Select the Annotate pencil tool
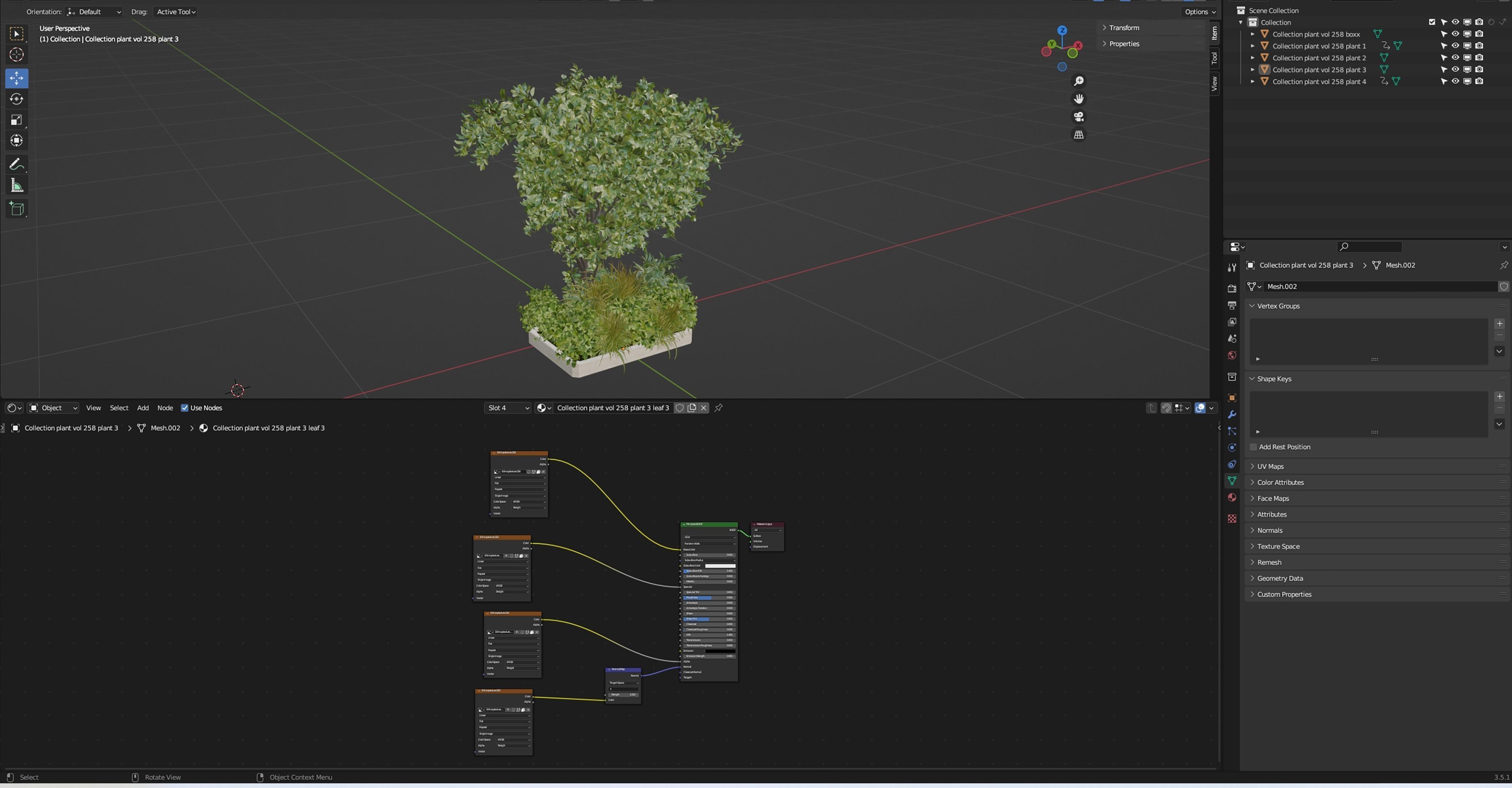Screen dimensions: 1512x788 (x=16, y=165)
